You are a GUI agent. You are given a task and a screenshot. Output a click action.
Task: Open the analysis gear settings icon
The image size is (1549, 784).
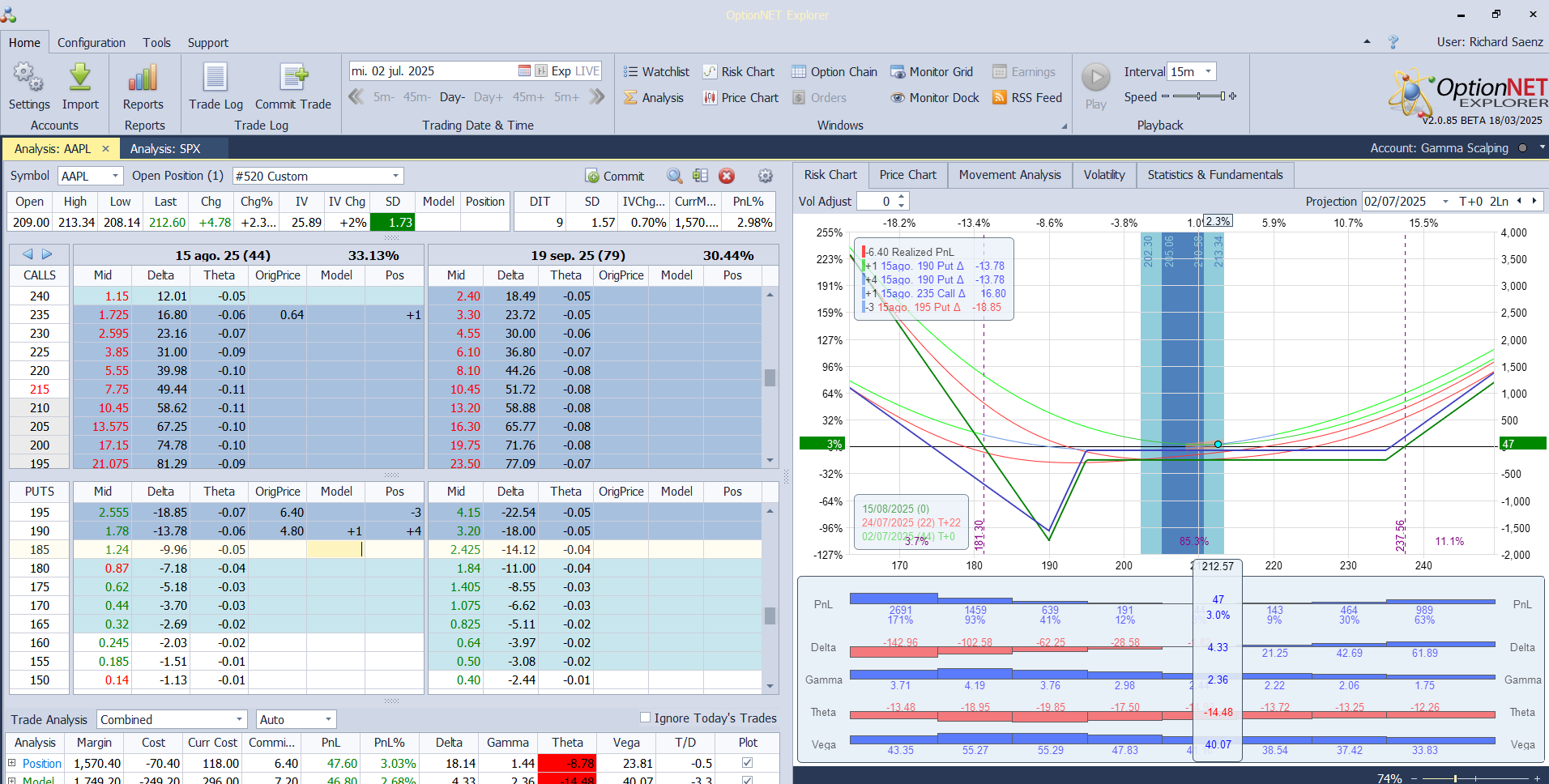tap(765, 176)
